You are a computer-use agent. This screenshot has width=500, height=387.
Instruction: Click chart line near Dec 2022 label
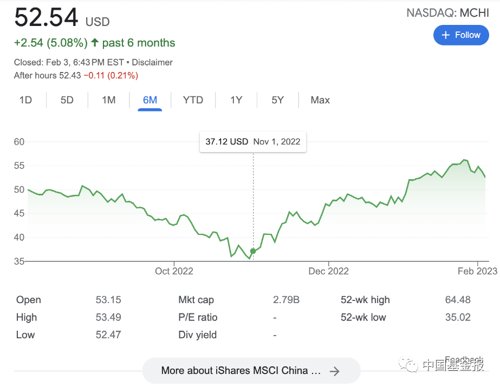pos(328,204)
